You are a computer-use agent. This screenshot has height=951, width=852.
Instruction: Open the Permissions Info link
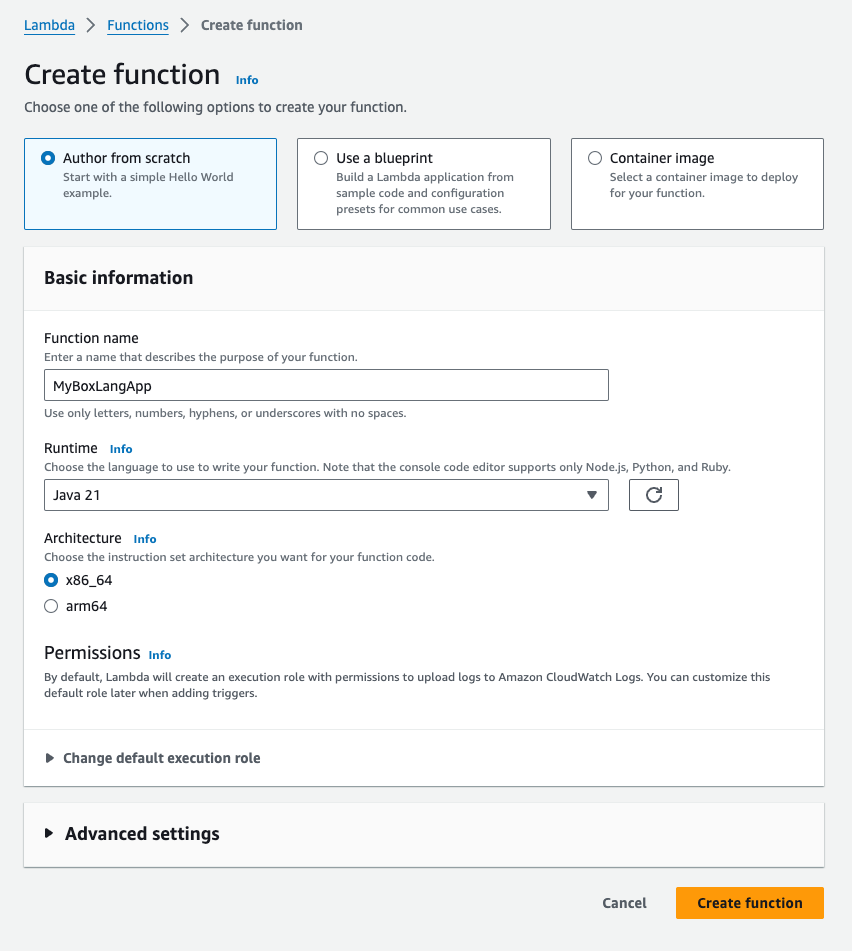(160, 655)
